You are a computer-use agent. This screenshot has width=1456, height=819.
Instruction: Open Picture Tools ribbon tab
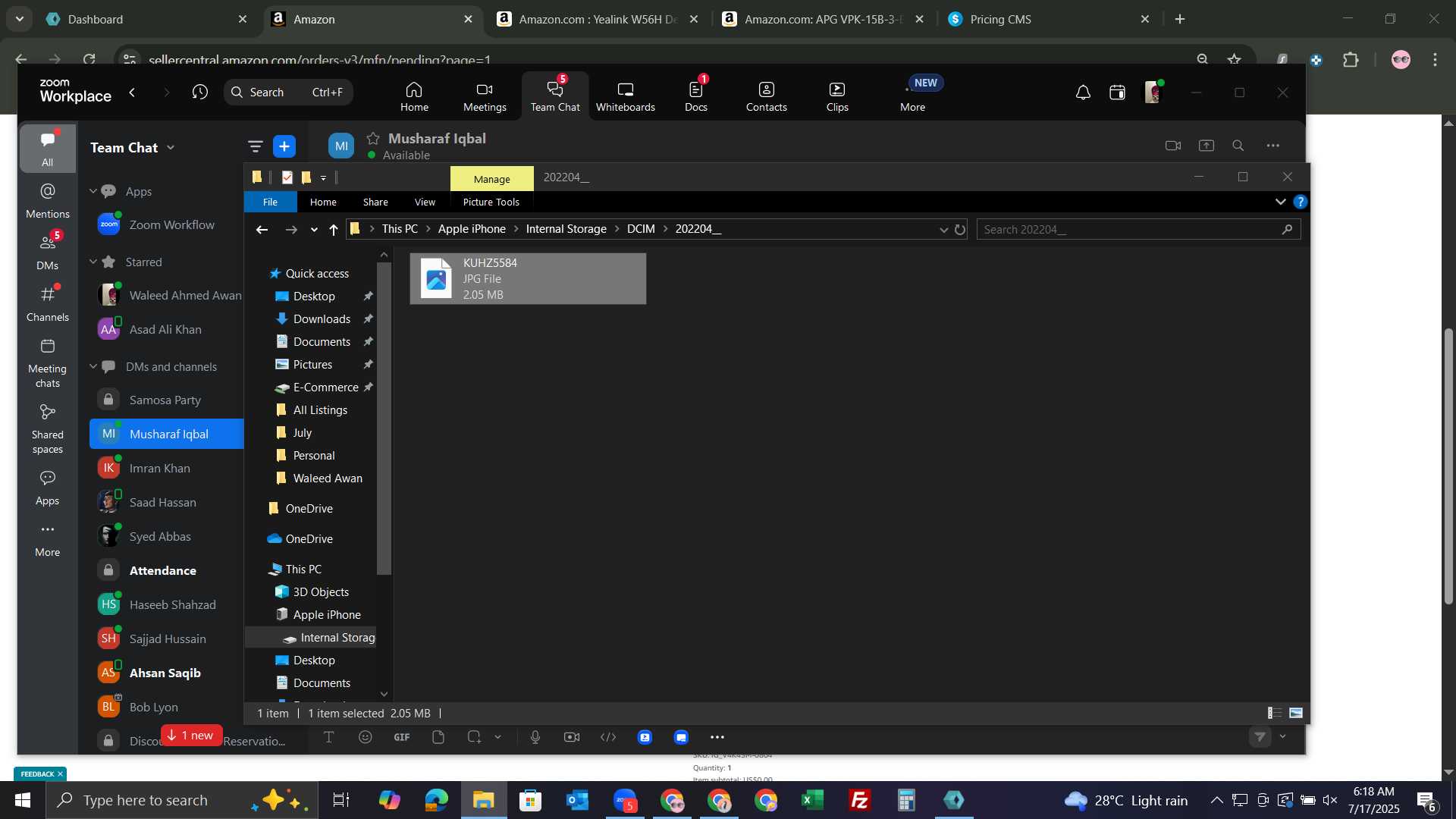[x=491, y=202]
